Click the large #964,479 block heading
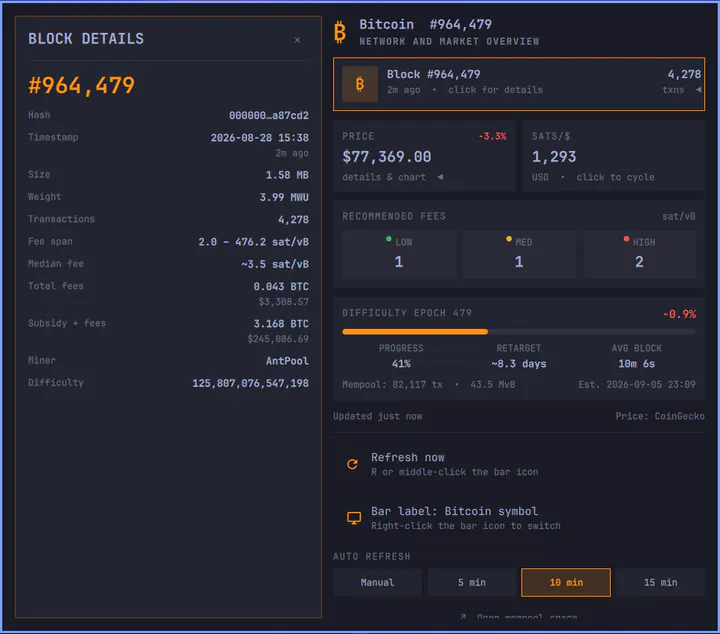 tap(81, 85)
